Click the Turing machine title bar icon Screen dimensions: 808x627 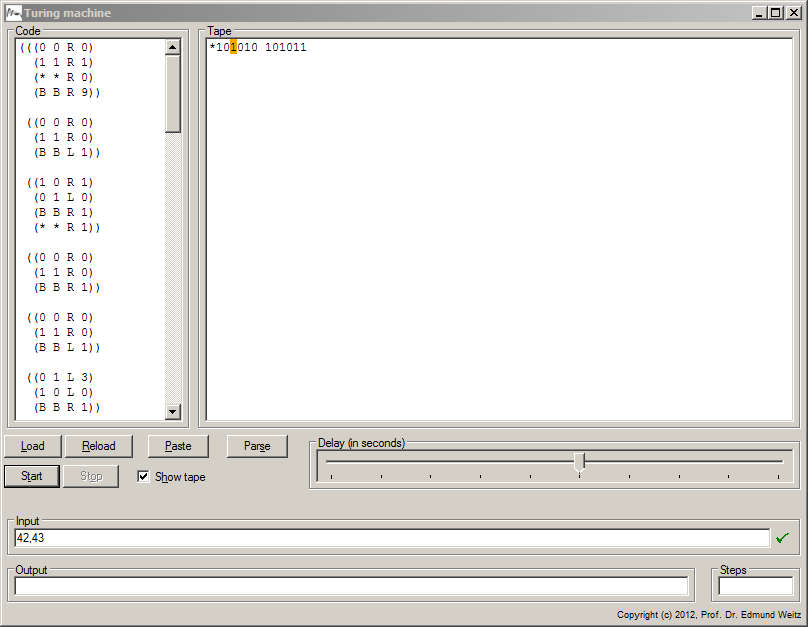pos(14,13)
